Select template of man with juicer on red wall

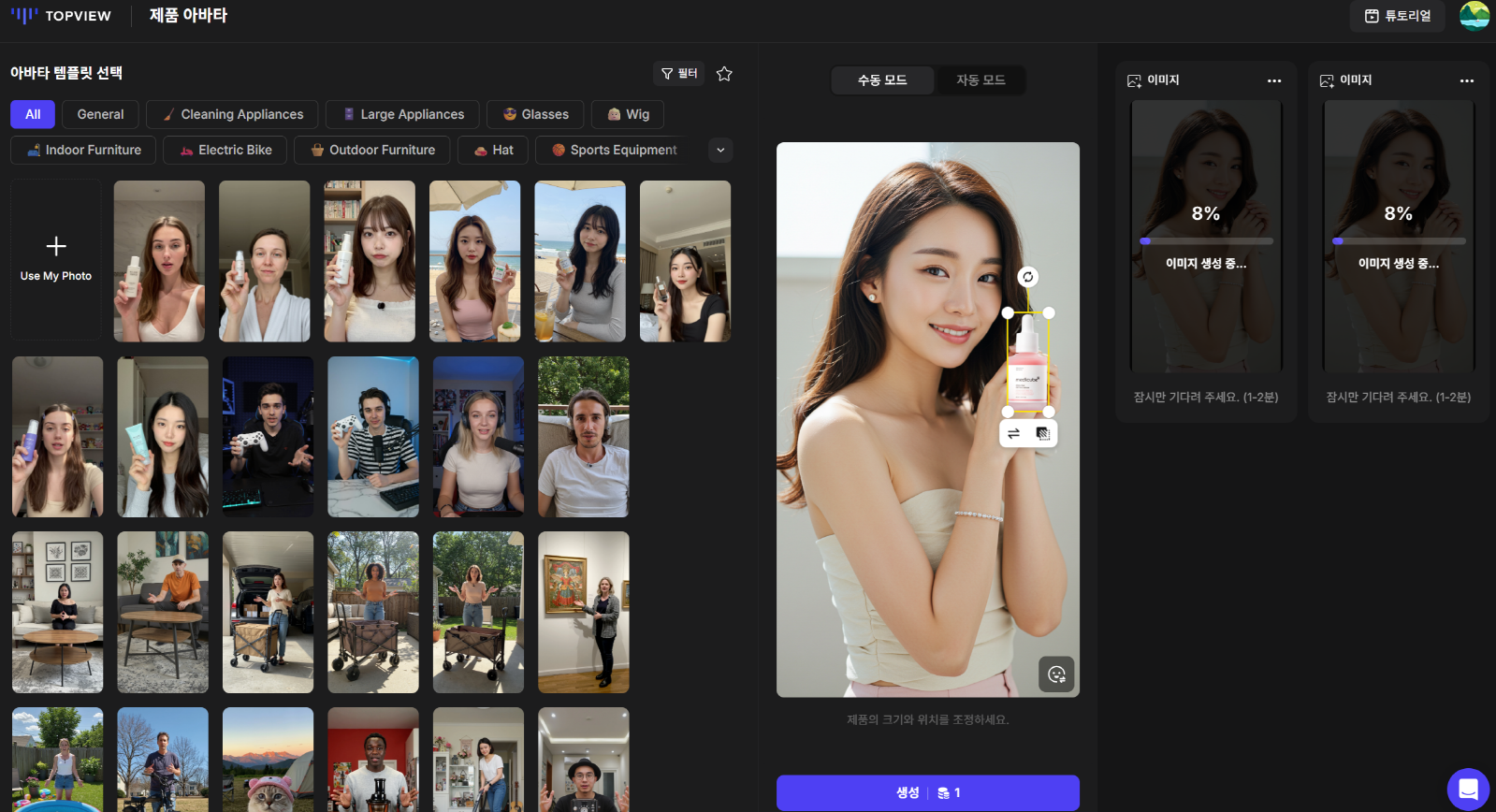[373, 760]
